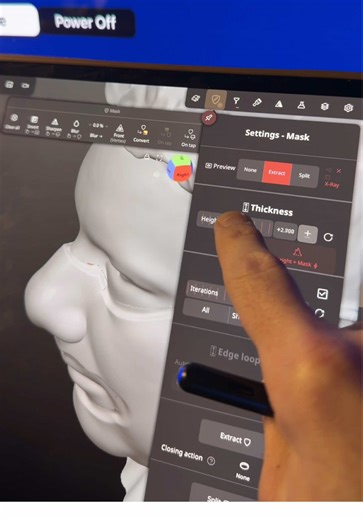The height and width of the screenshot is (520, 363).
Task: Tap the plus button beside thickness value
Action: pyautogui.click(x=308, y=234)
